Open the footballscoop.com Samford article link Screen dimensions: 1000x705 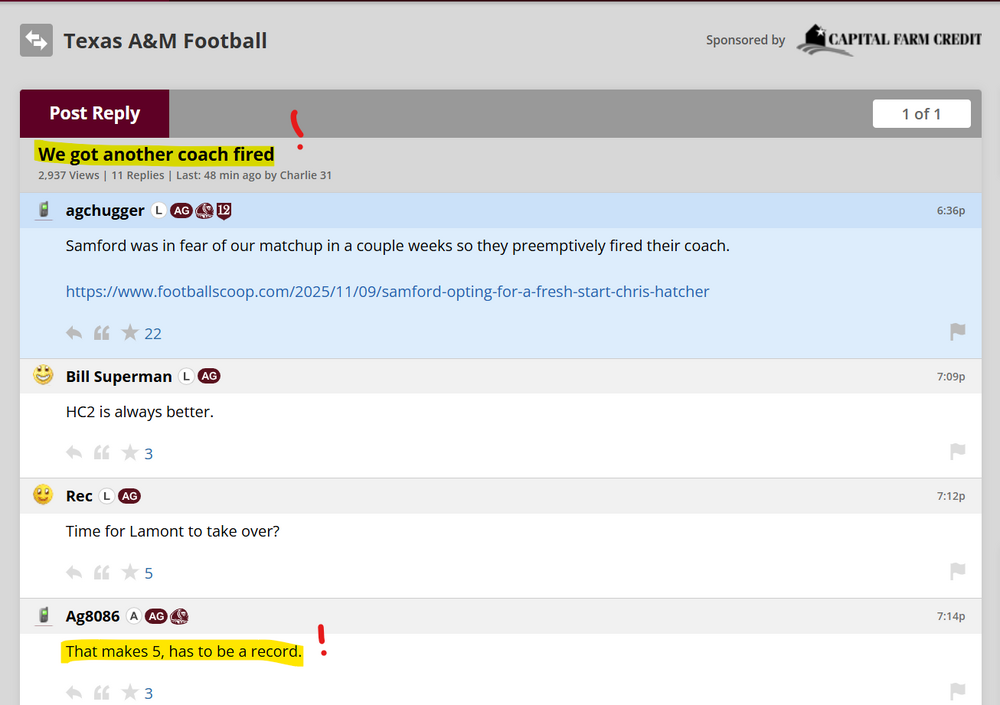(387, 292)
